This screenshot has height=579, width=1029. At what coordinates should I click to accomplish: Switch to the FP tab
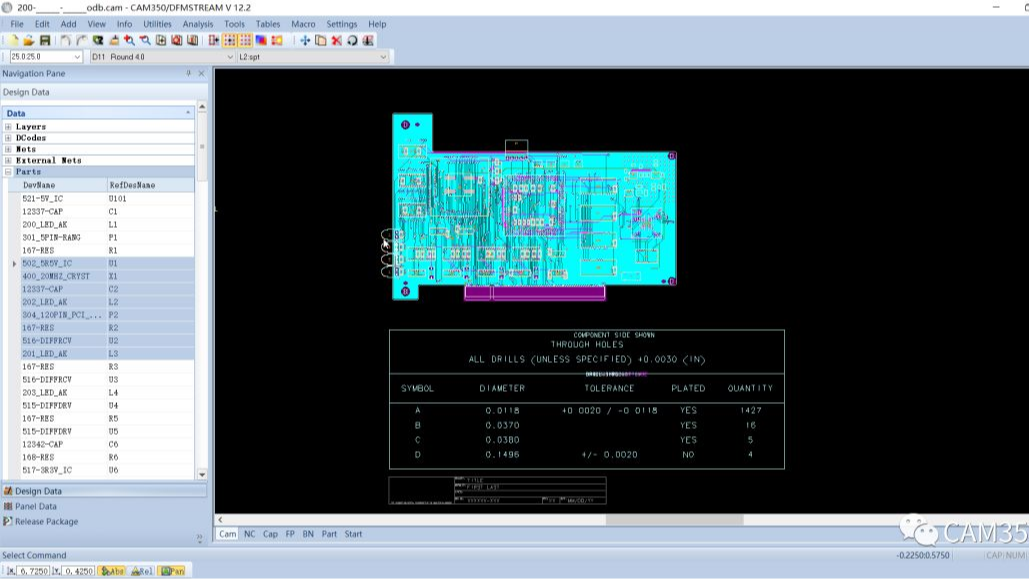(290, 534)
